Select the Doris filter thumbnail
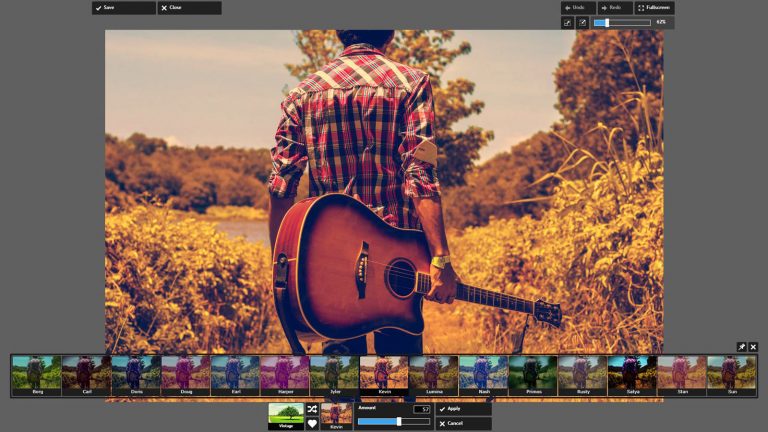 click(x=136, y=376)
